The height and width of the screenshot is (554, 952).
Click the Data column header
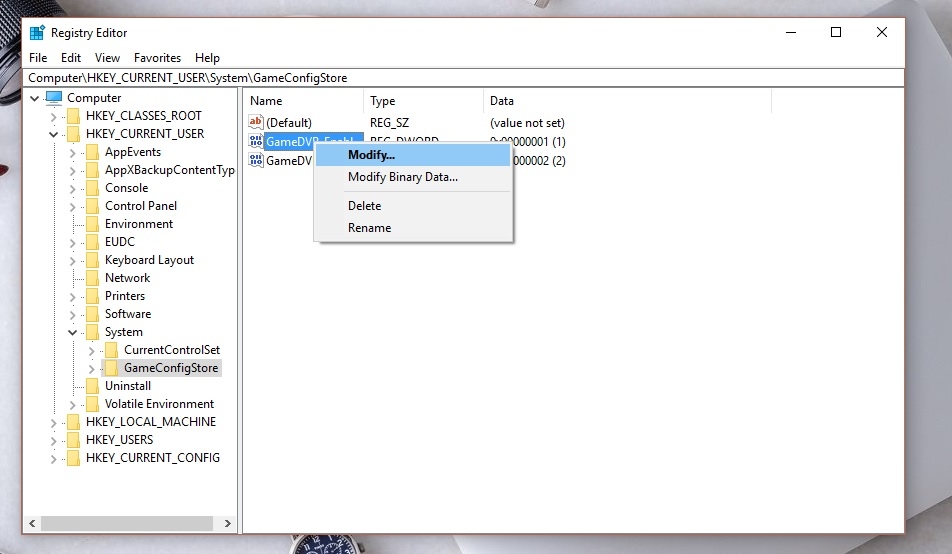[x=627, y=101]
